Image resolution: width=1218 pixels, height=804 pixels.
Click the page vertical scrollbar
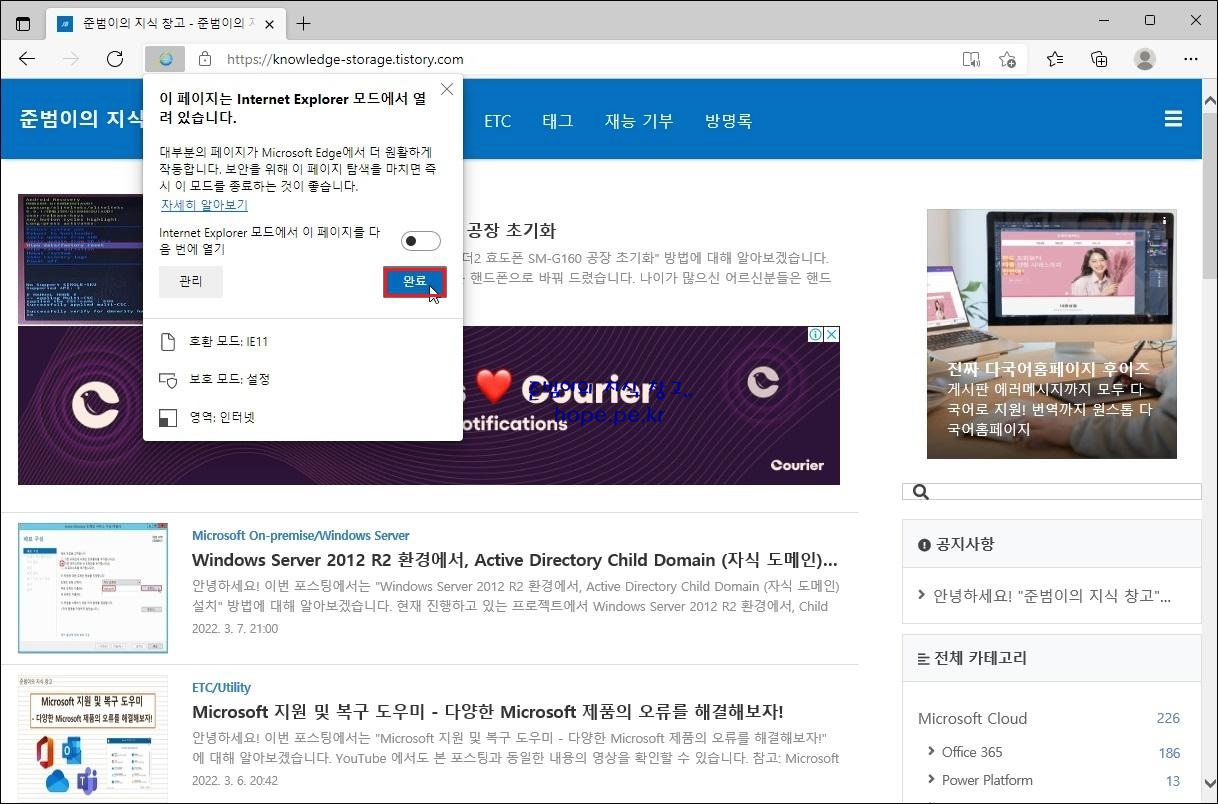coord(1209,440)
